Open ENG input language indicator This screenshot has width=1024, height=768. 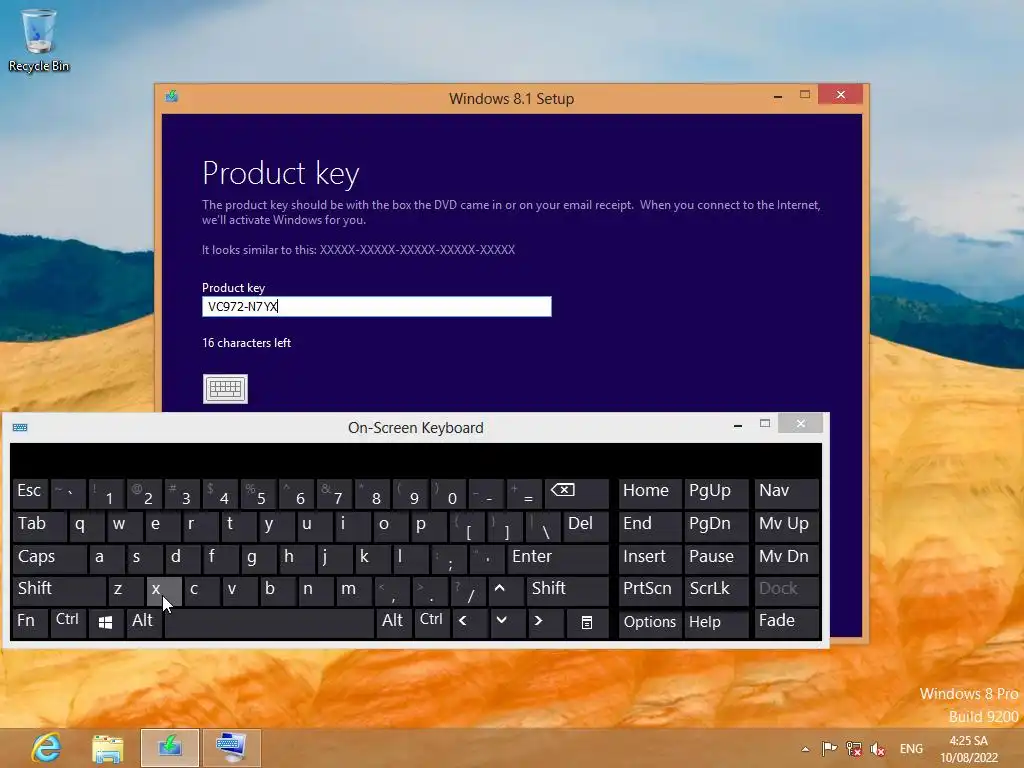pyautogui.click(x=911, y=749)
